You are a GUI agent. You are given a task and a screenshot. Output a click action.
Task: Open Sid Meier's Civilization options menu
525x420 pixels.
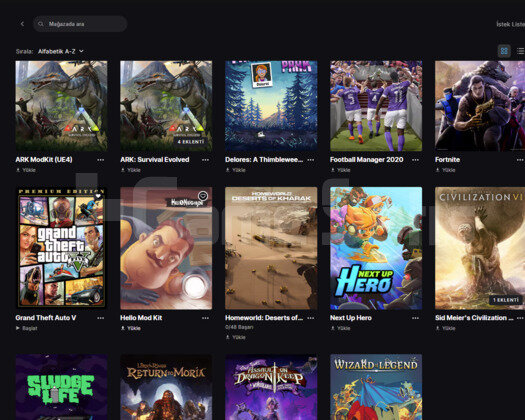[x=520, y=318]
